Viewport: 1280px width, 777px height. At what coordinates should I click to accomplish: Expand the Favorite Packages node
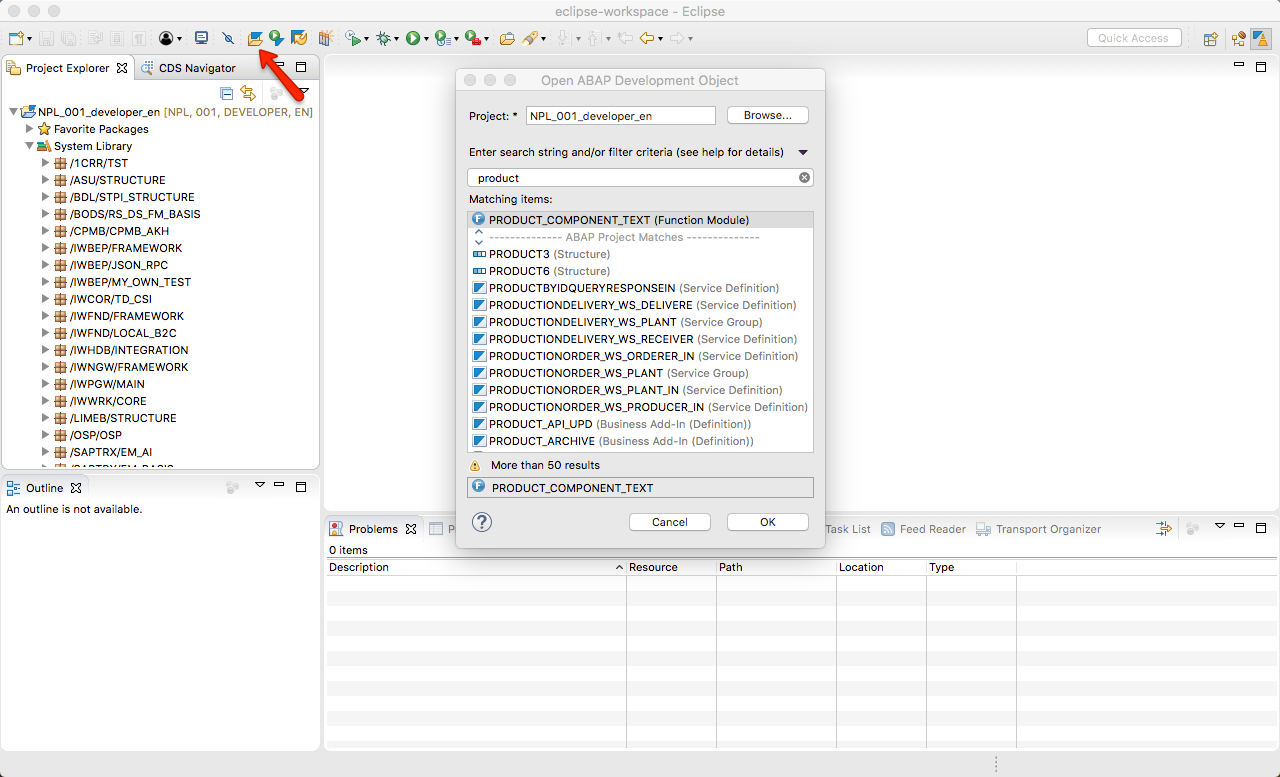(29, 129)
